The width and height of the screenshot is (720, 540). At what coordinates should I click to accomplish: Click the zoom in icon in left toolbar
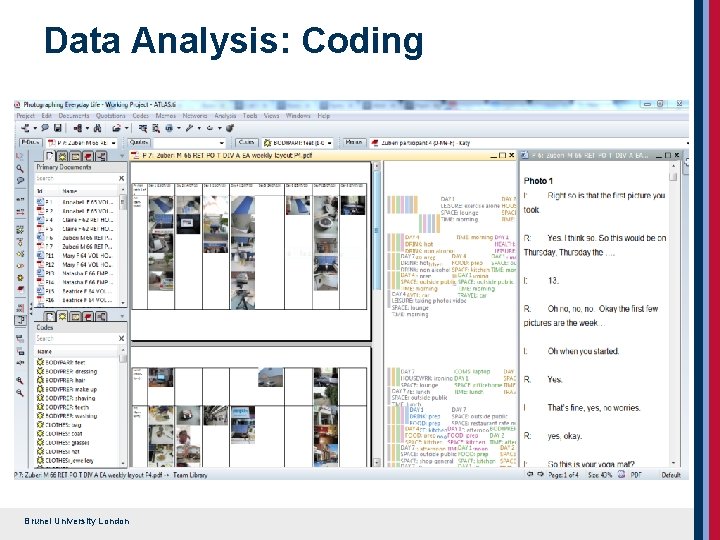pyautogui.click(x=20, y=381)
